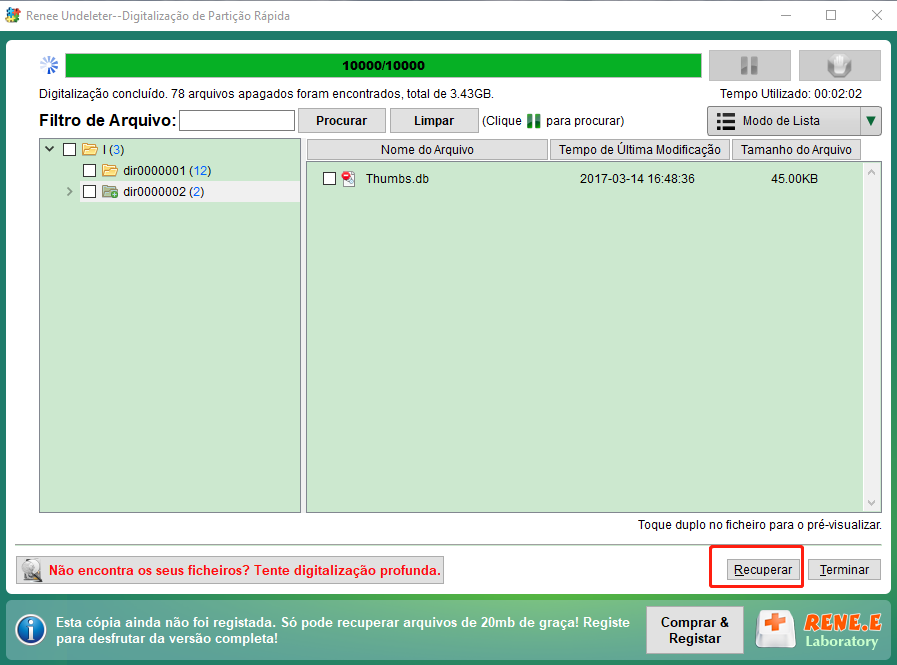Sort by Nome do Arquivo column
Image resolution: width=897 pixels, height=665 pixels.
pos(427,149)
